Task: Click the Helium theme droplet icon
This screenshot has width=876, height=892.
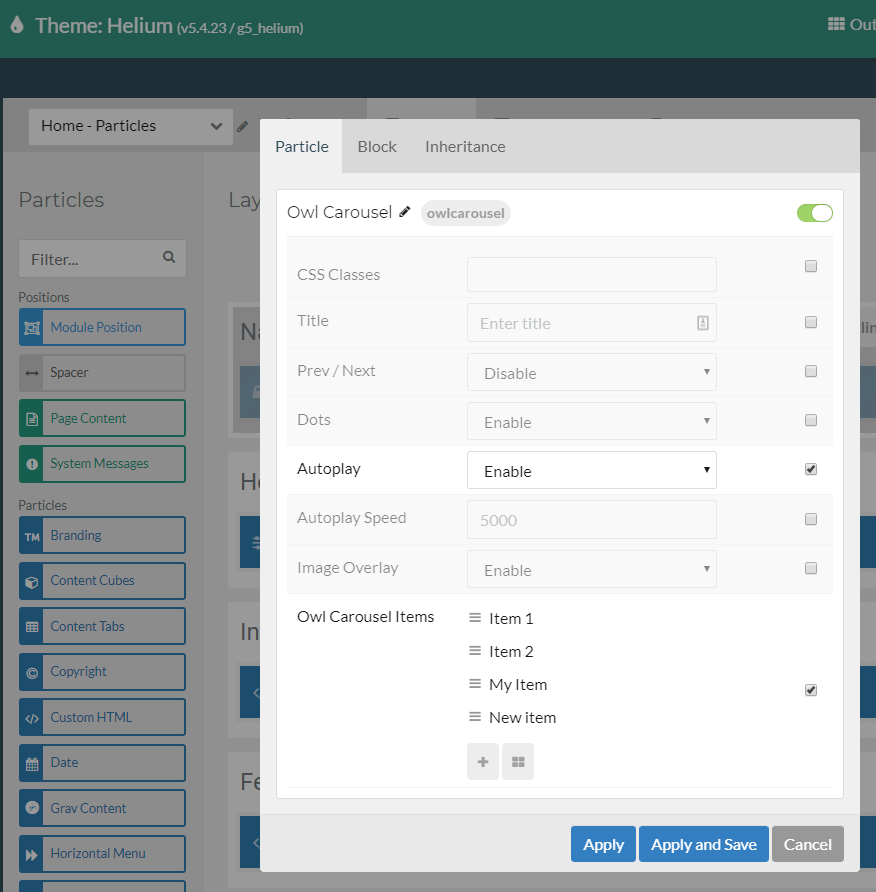Action: tap(17, 24)
